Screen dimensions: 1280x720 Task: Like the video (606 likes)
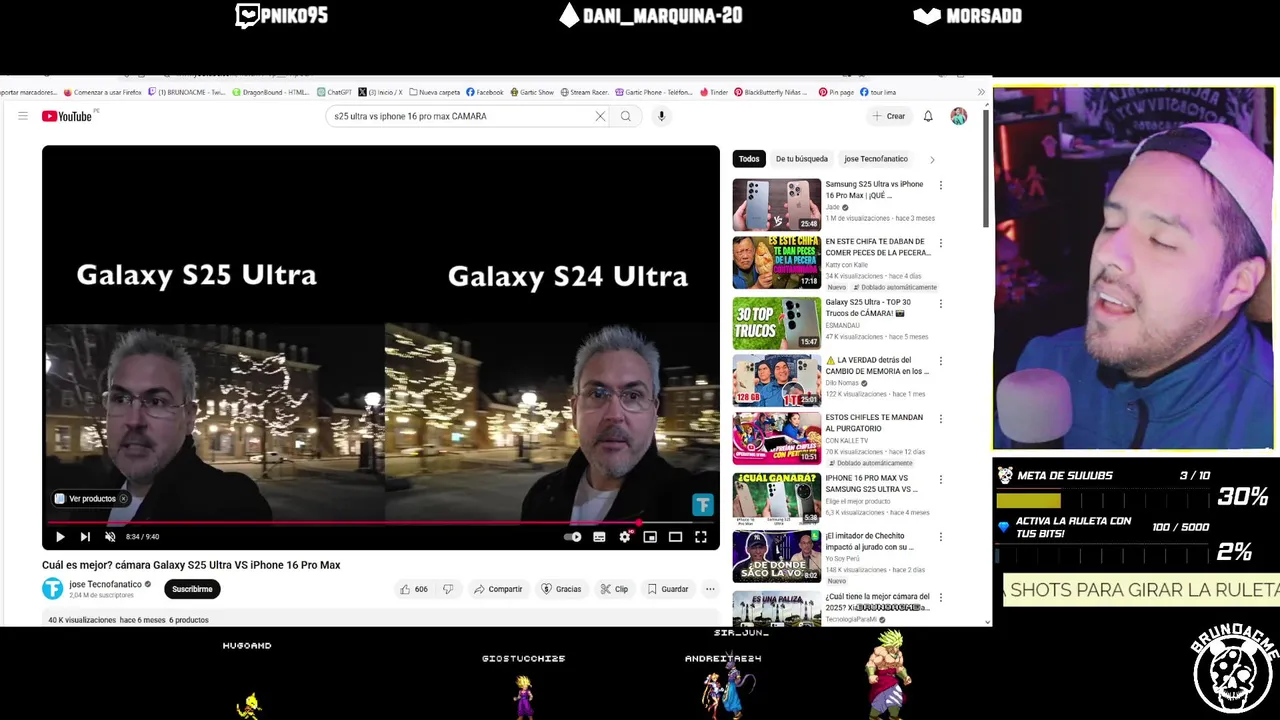click(x=414, y=589)
